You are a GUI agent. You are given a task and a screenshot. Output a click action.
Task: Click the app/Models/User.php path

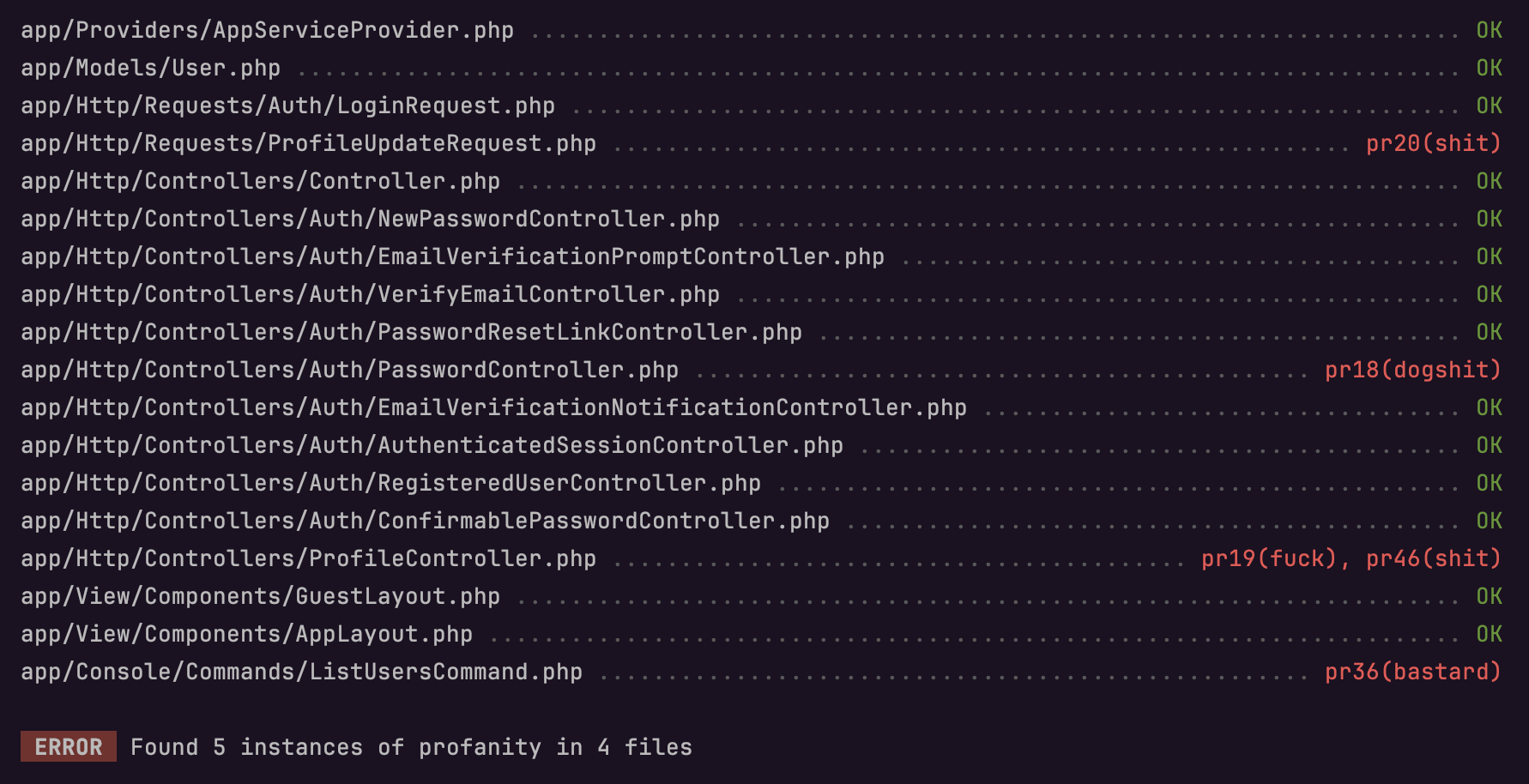click(150, 68)
